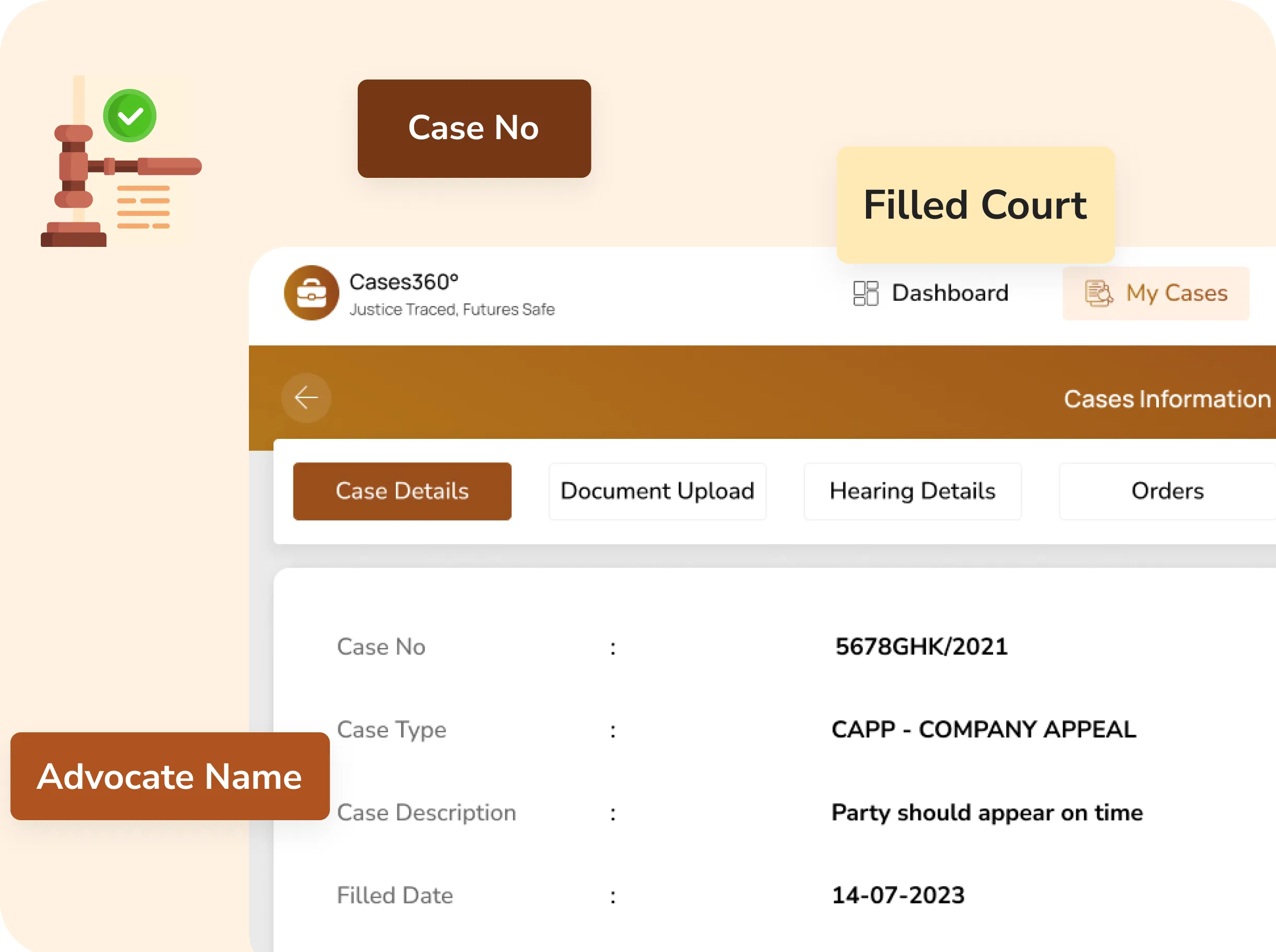Click the Cases360 briefcase logo
Viewport: 1276px width, 952px height.
(311, 293)
